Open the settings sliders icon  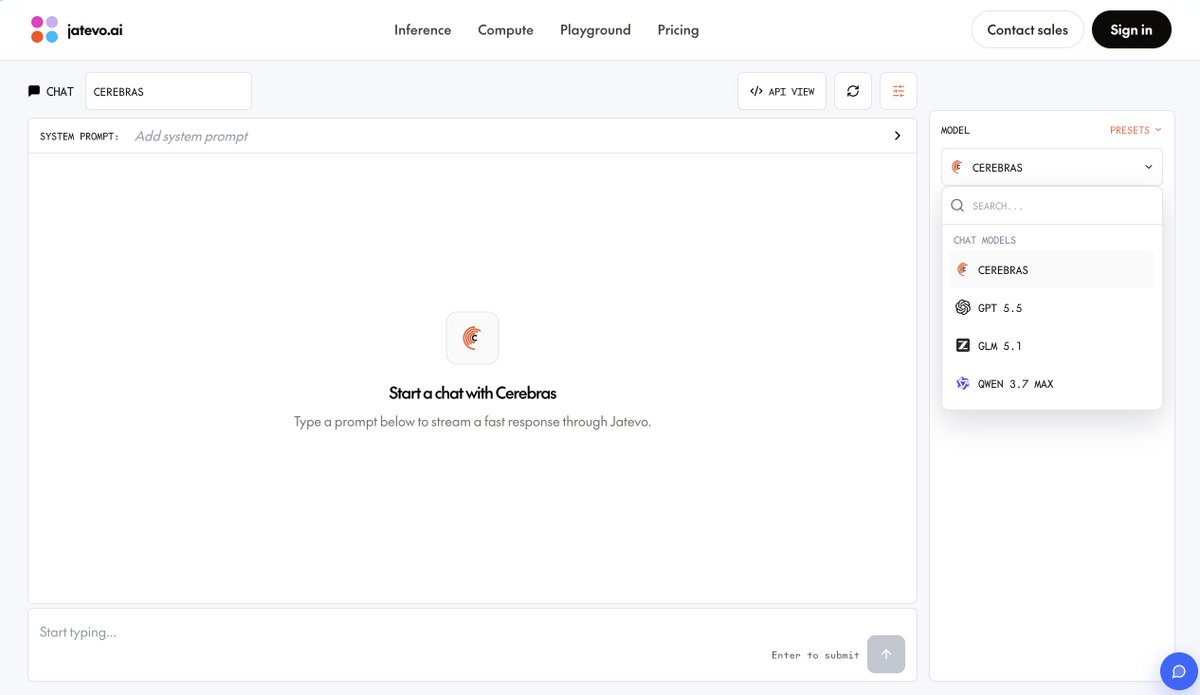click(898, 91)
